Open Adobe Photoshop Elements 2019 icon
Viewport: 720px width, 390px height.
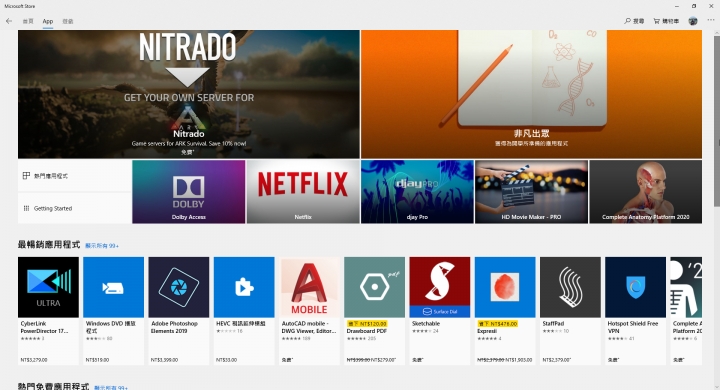pos(179,287)
